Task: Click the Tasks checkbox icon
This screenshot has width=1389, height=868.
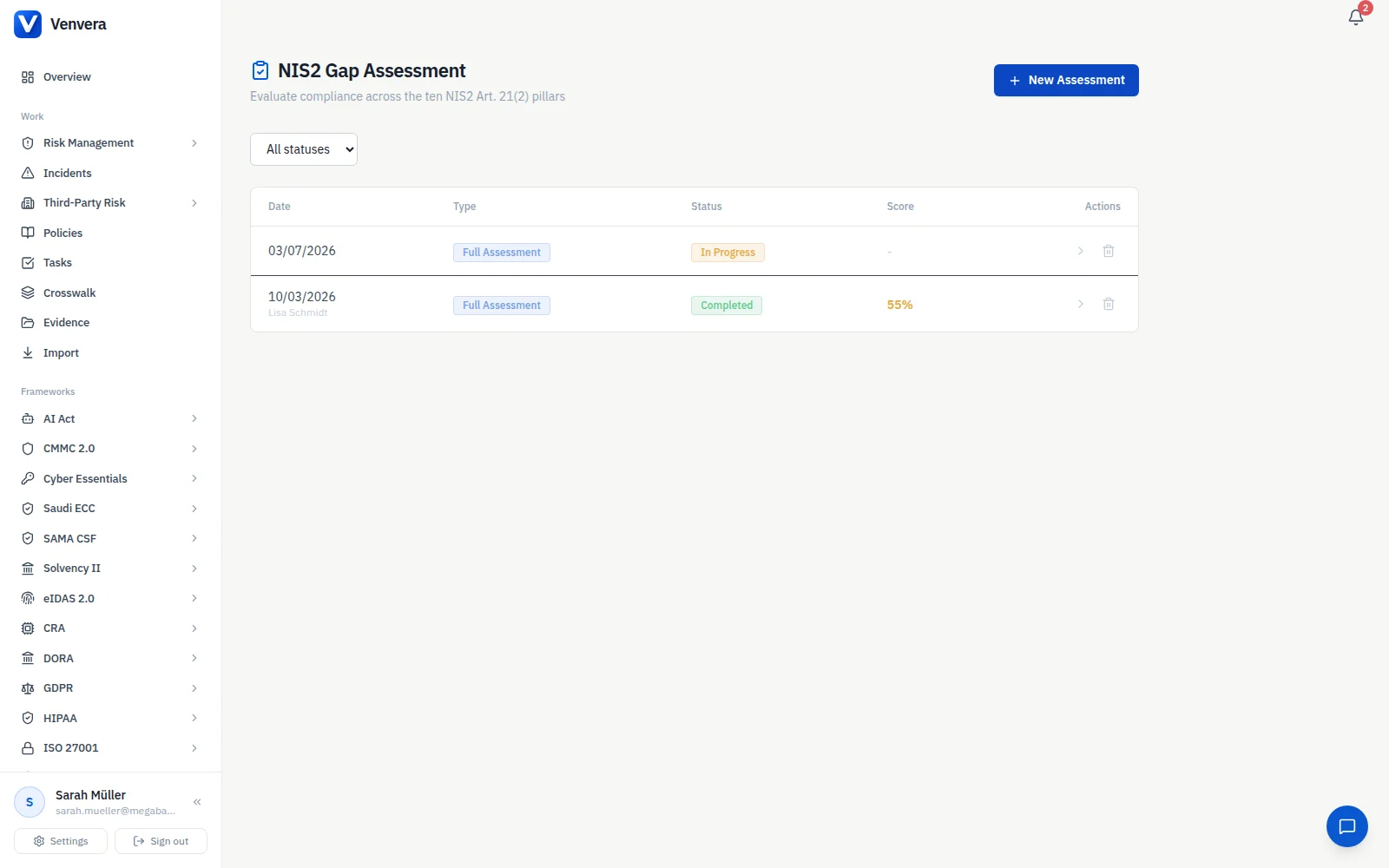Action: click(x=28, y=263)
